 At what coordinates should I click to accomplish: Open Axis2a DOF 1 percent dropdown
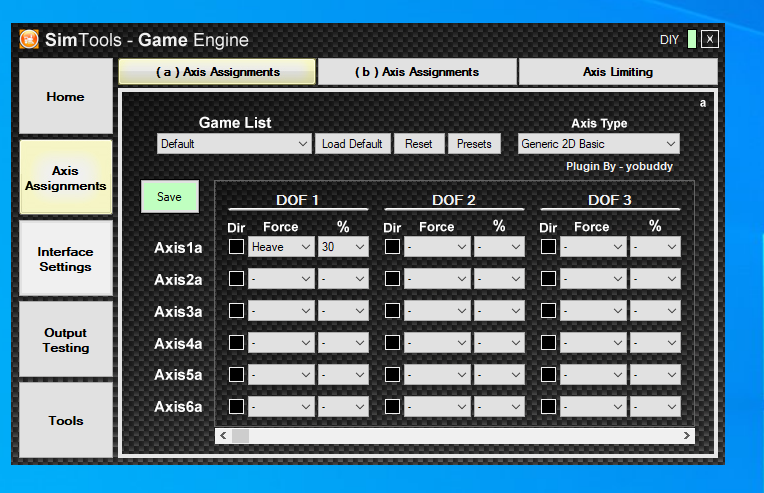click(343, 279)
